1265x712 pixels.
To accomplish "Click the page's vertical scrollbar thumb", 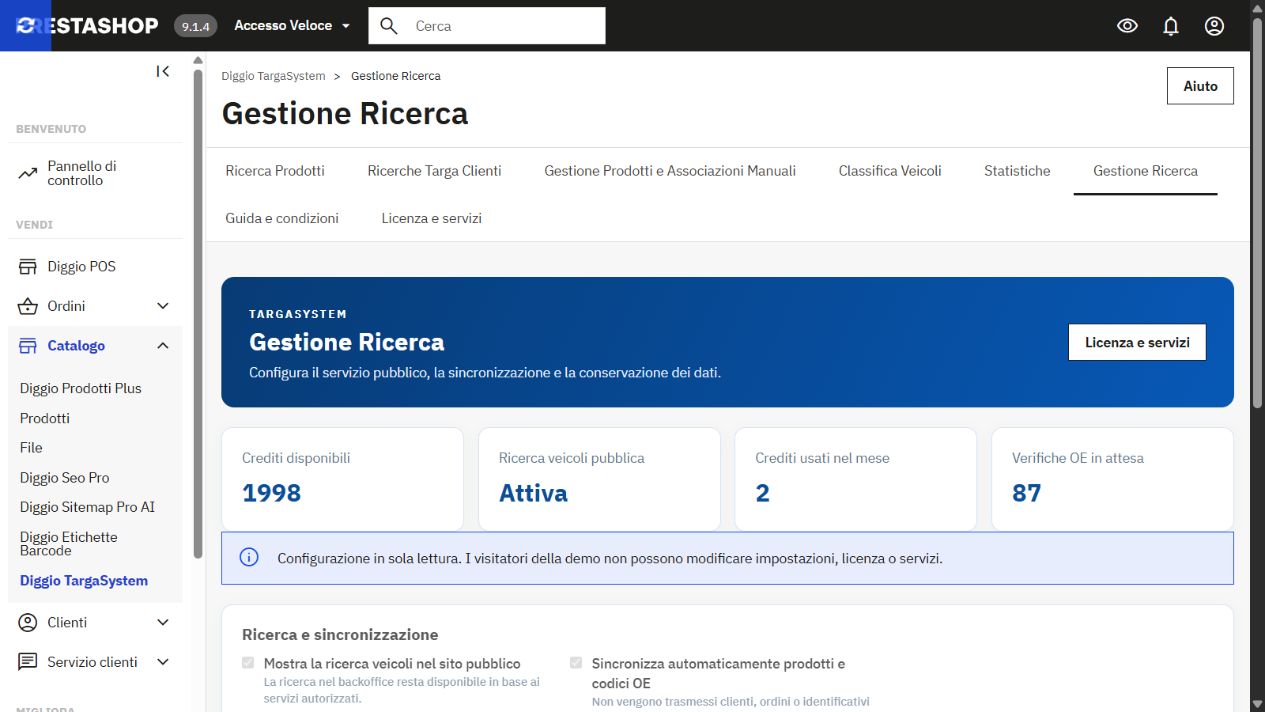I will 1257,212.
